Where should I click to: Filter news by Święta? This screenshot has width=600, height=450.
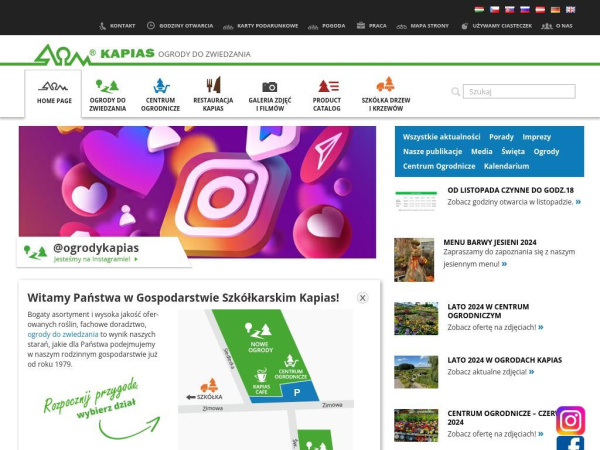point(513,152)
